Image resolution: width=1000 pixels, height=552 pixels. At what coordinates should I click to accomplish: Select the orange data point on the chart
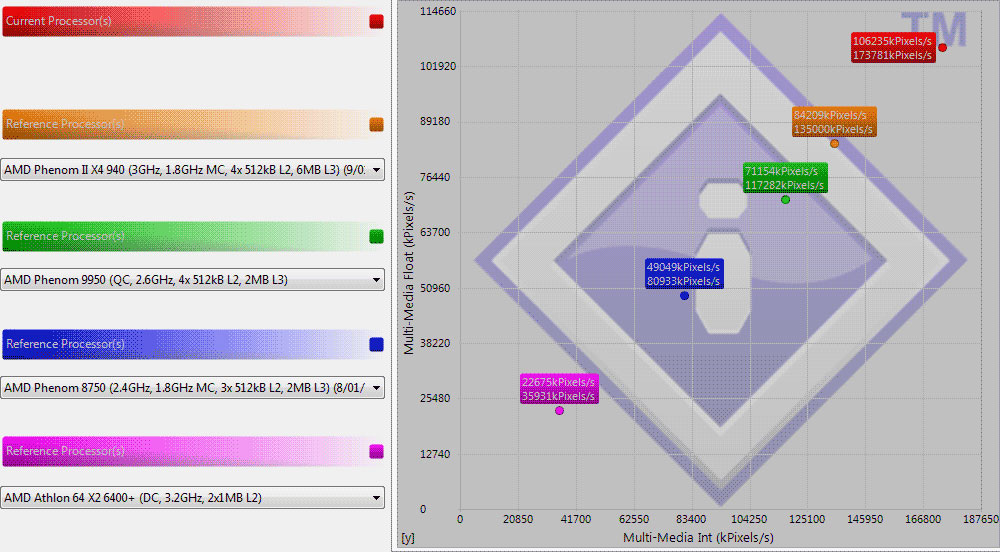[x=835, y=143]
